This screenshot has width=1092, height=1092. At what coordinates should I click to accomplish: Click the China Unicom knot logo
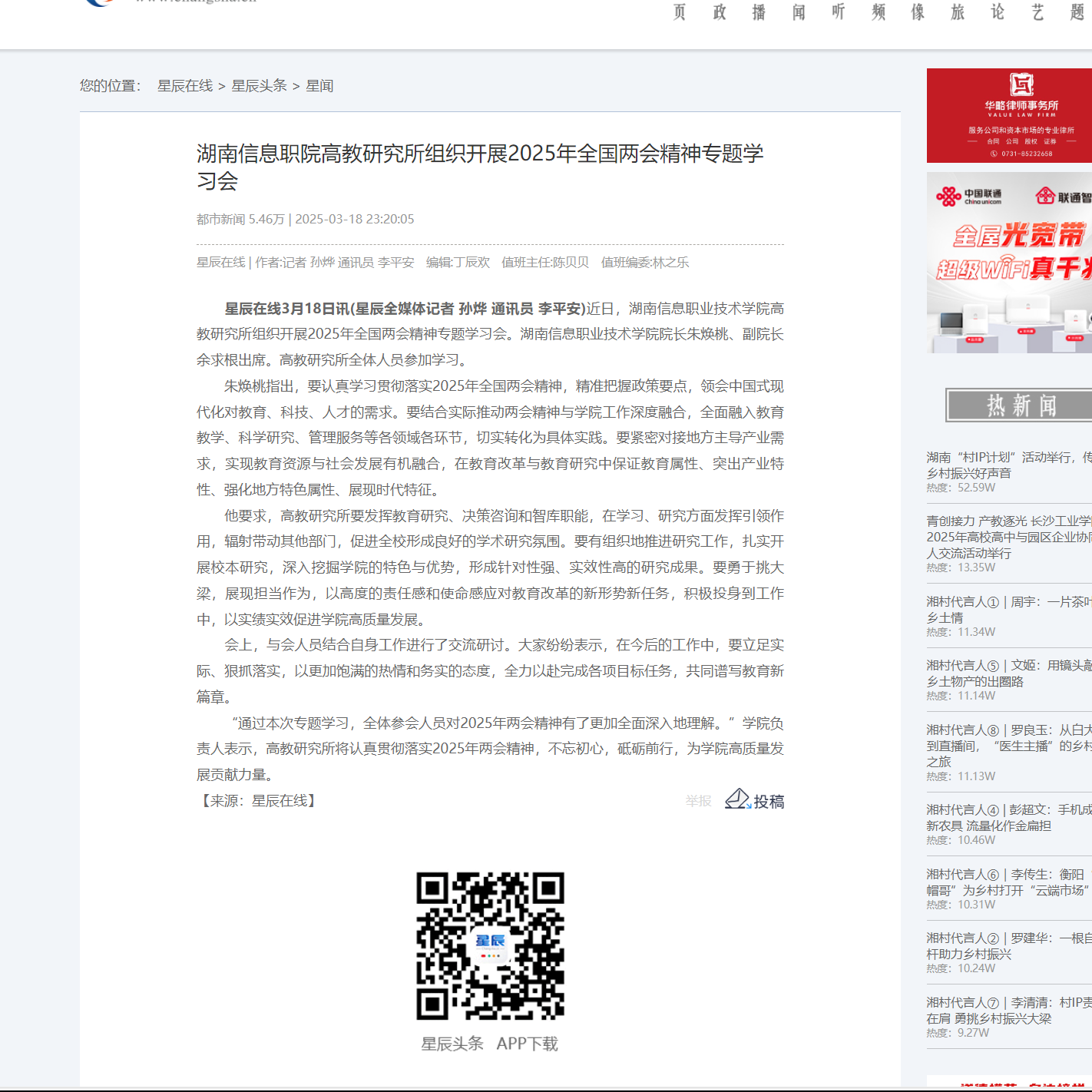pos(948,197)
